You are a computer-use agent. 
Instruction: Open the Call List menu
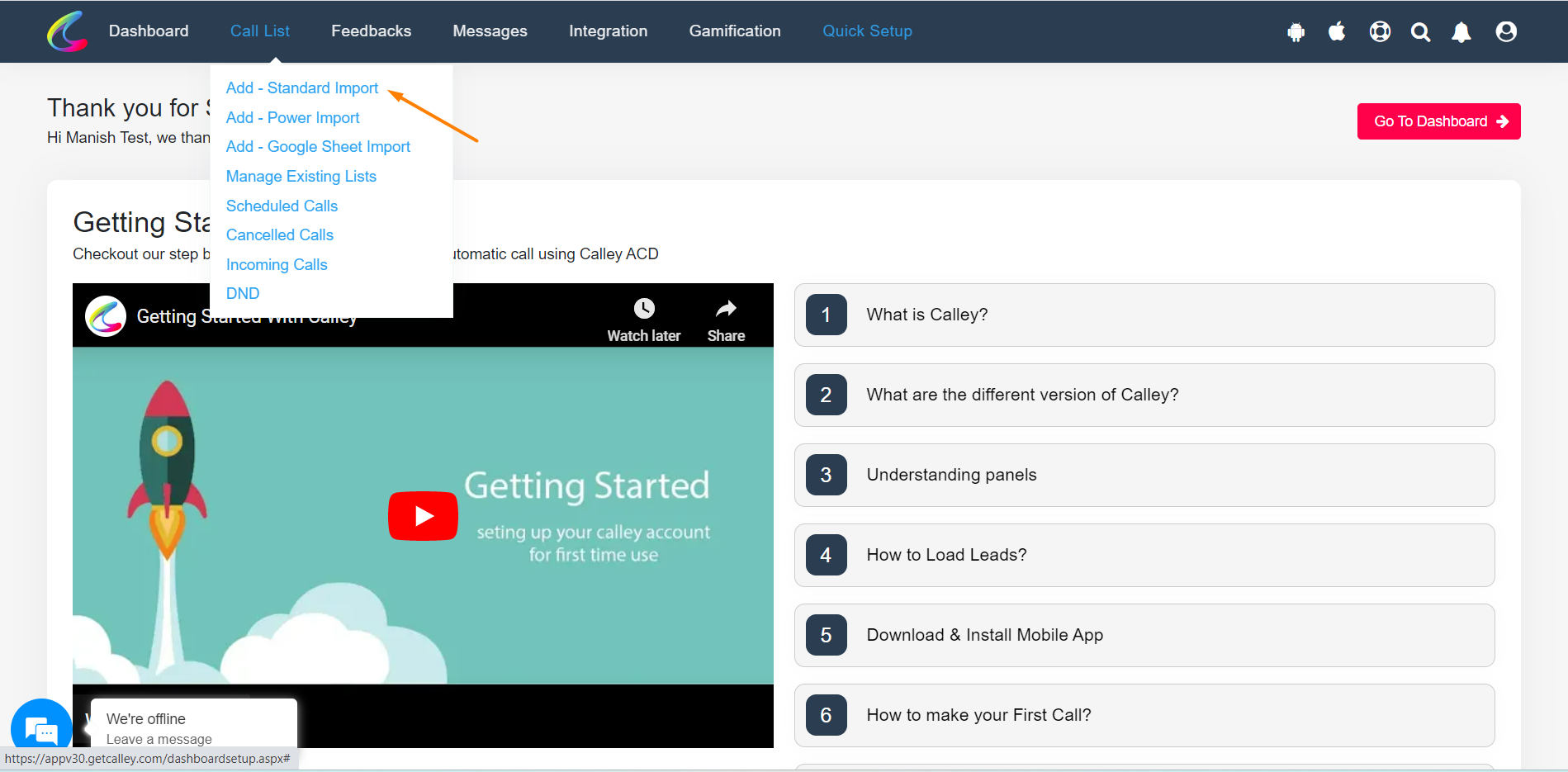[x=260, y=31]
